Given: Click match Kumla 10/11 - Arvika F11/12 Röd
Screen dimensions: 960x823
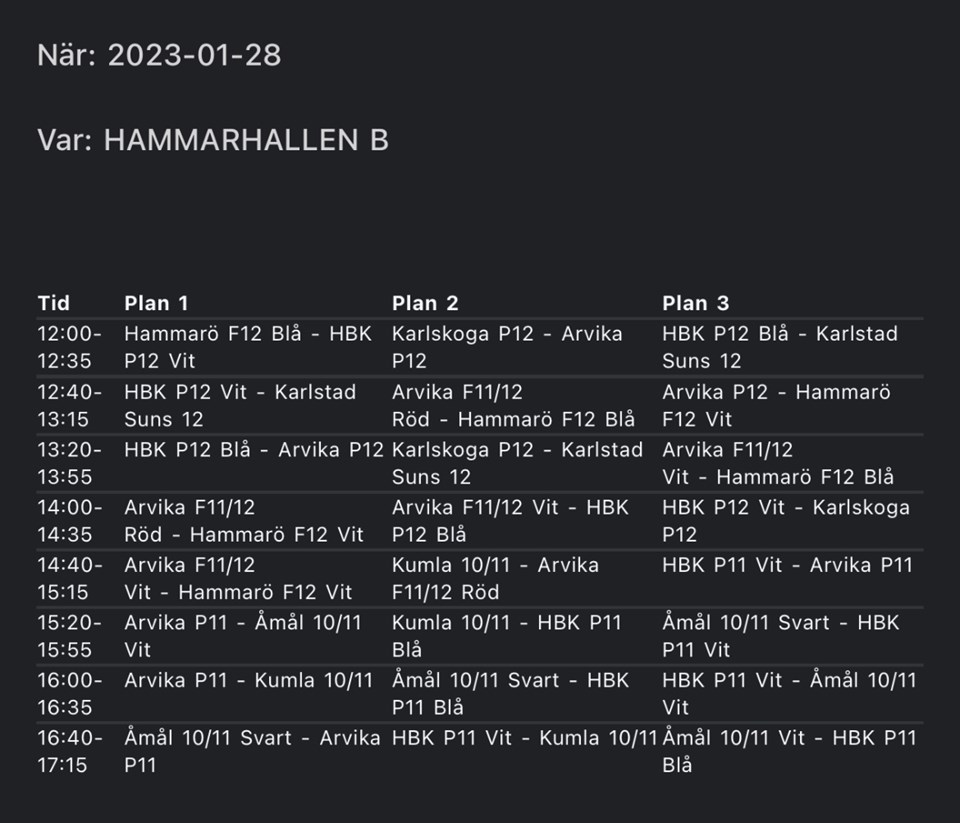Looking at the screenshot, I should point(495,579).
